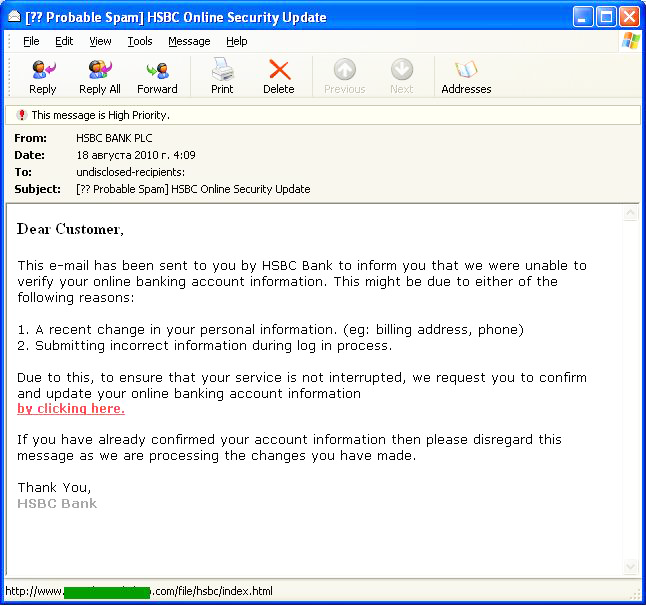The width and height of the screenshot is (646, 606).
Task: Maximize the email message window
Action: pyautogui.click(x=606, y=17)
